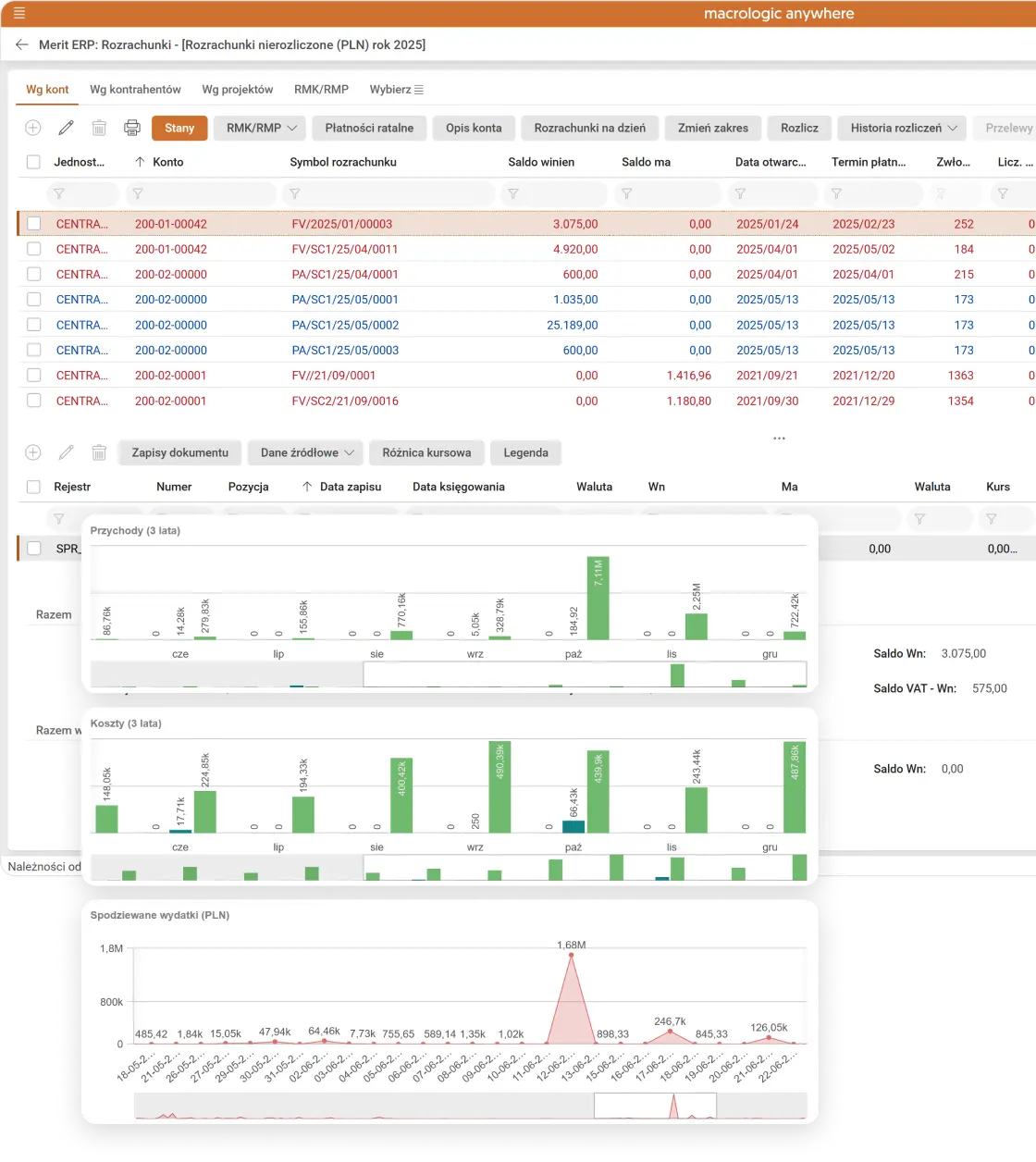
Task: Switch to the Wg kontrahentów tab
Action: coord(135,90)
